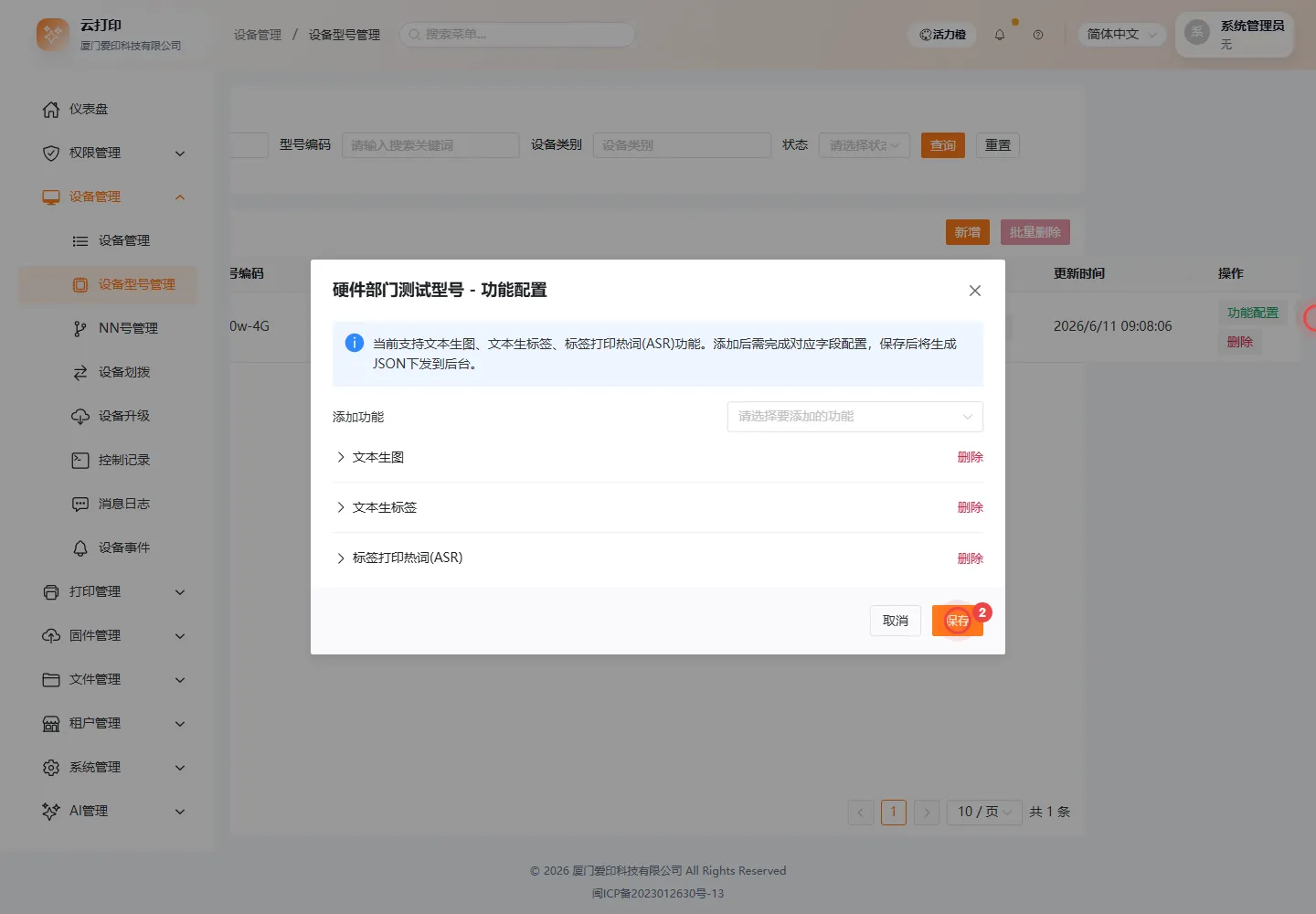Click the 设备管理 breadcrumb link
This screenshot has height=914, width=1316.
click(258, 35)
